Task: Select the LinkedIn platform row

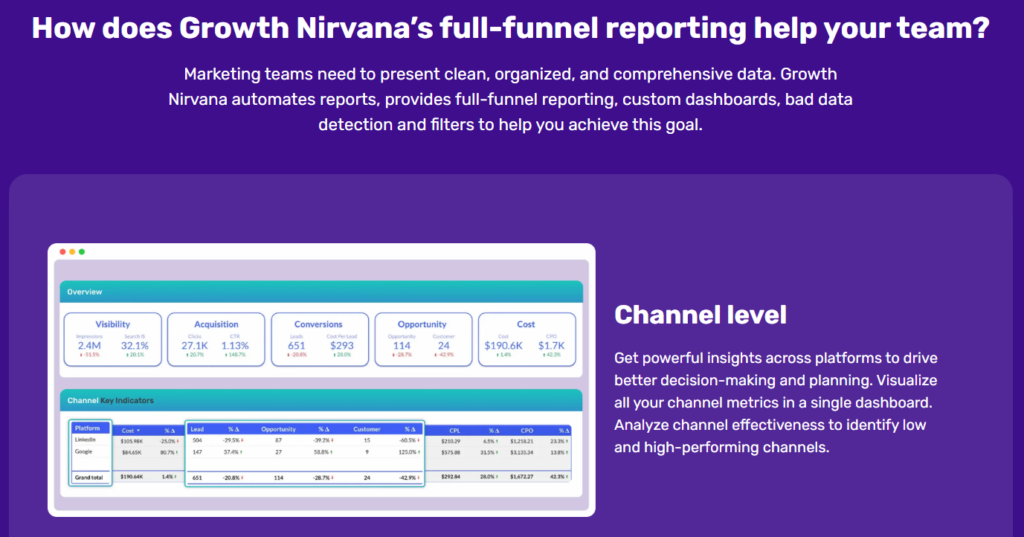Action: pos(86,440)
